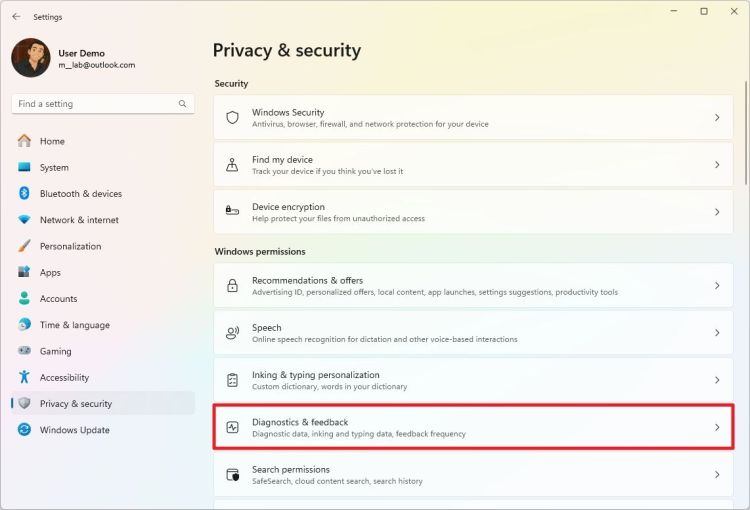Expand the Diagnostics & feedback chevron
This screenshot has height=510, width=750.
point(717,427)
